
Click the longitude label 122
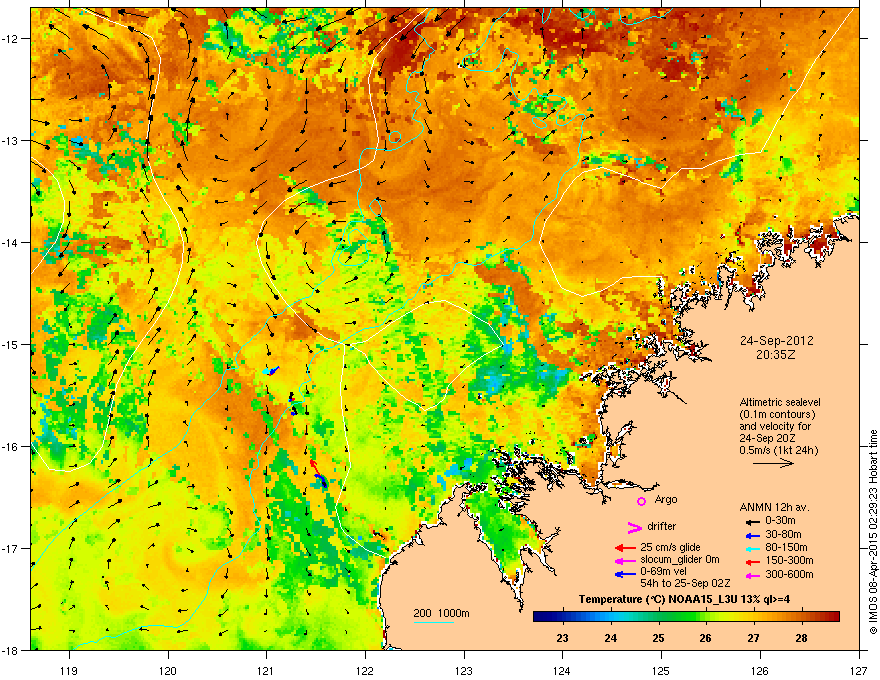click(365, 670)
